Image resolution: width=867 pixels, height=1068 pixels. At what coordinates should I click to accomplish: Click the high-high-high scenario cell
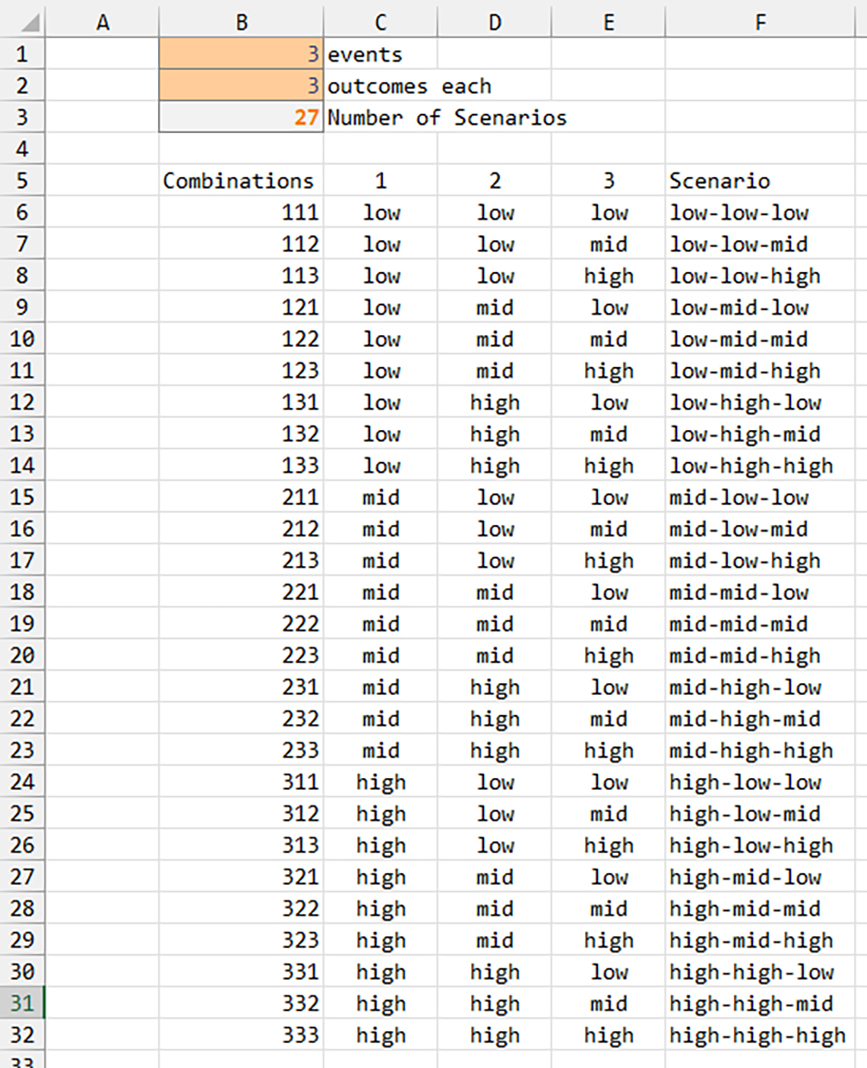click(760, 1035)
